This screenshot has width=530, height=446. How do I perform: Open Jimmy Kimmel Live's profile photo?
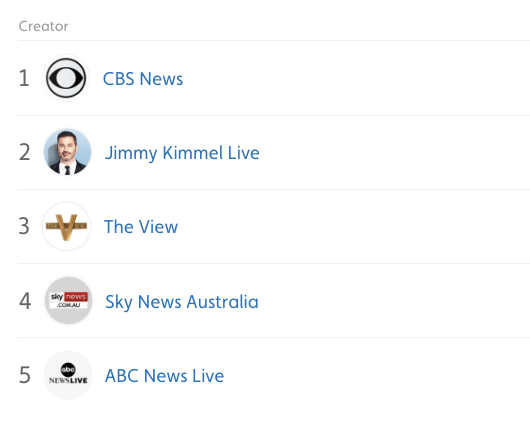click(x=67, y=152)
